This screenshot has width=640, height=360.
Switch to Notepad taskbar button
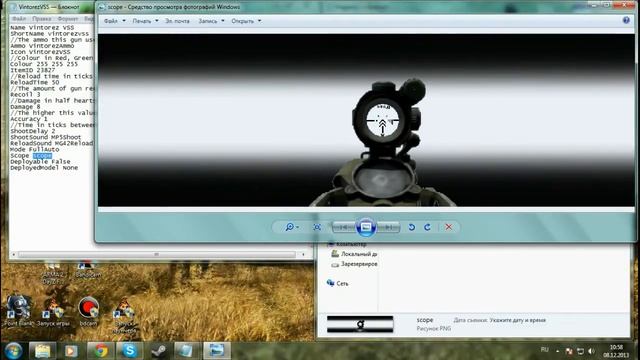click(187, 351)
